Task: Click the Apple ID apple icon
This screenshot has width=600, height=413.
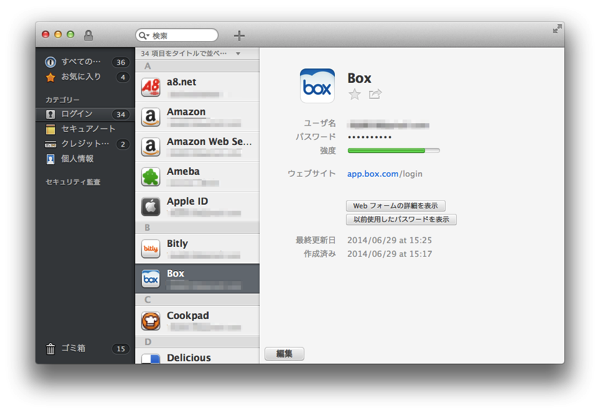Action: point(151,207)
